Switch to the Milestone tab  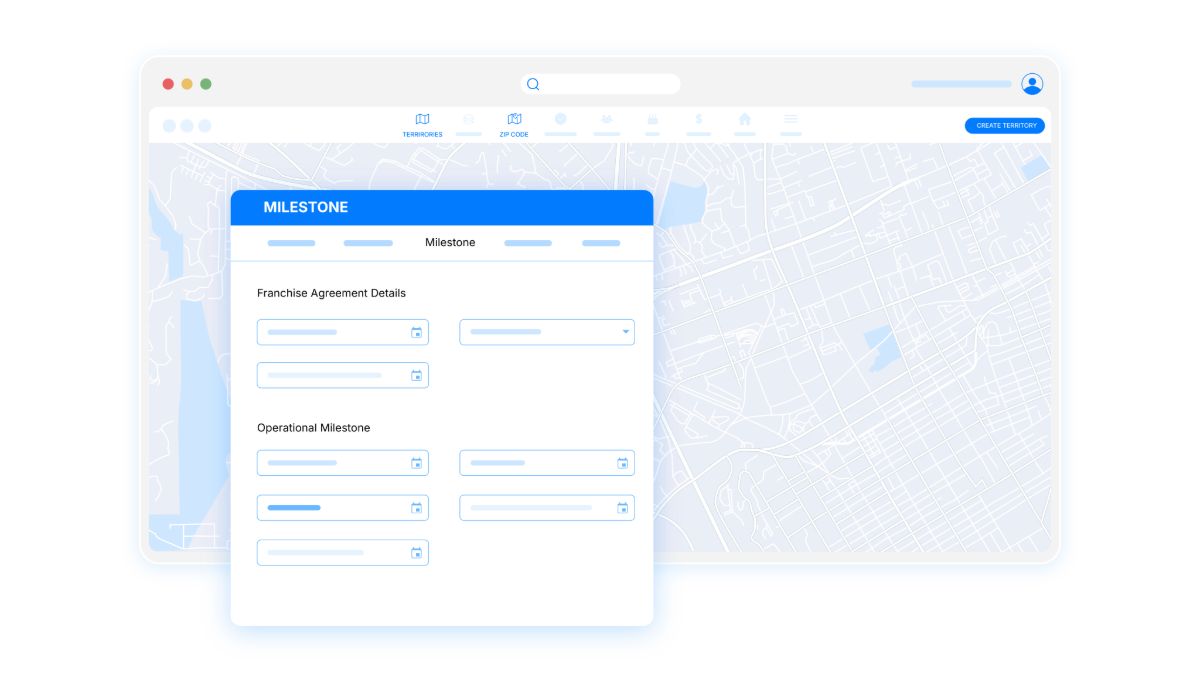pos(450,243)
